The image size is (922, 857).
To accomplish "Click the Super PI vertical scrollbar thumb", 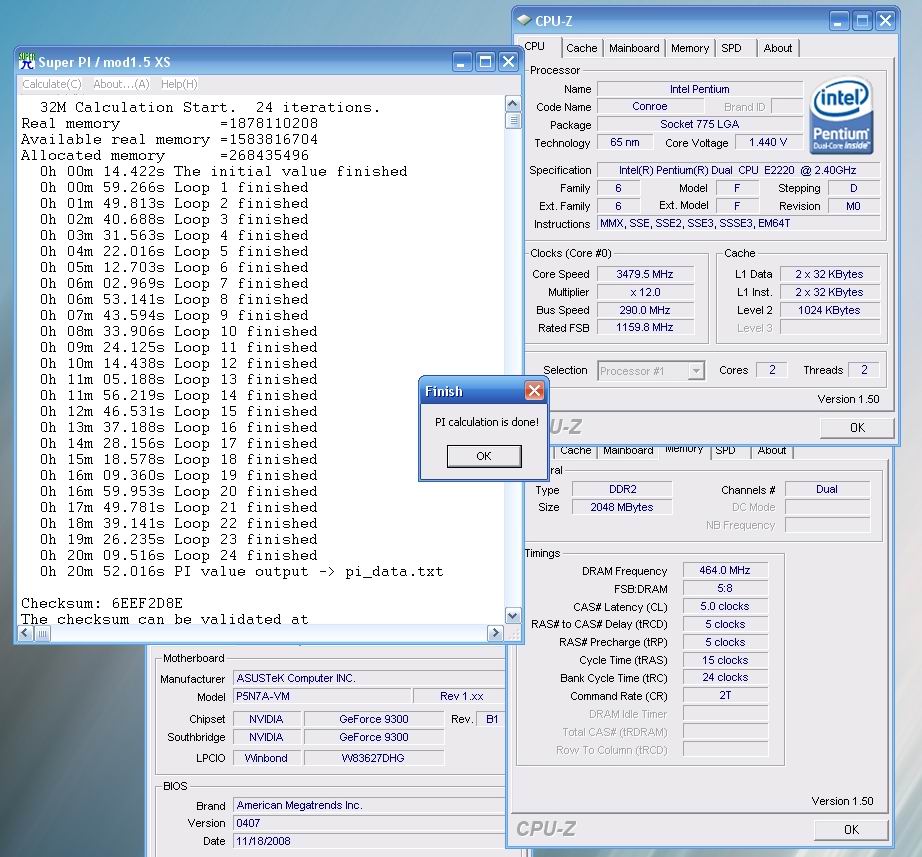I will click(x=513, y=120).
